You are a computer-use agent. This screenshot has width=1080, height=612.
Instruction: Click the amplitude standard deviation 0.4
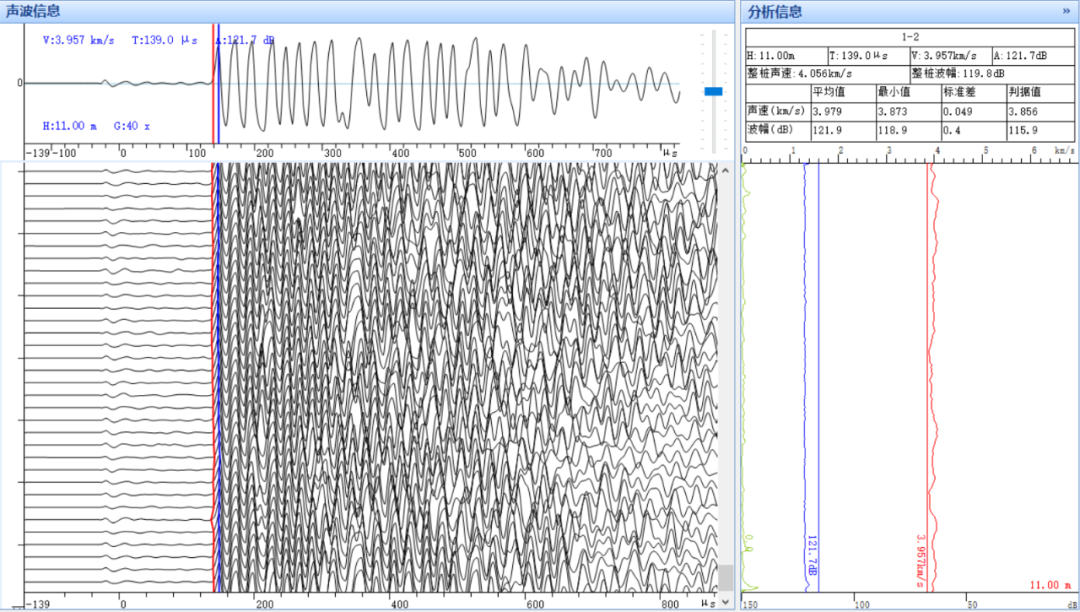975,130
